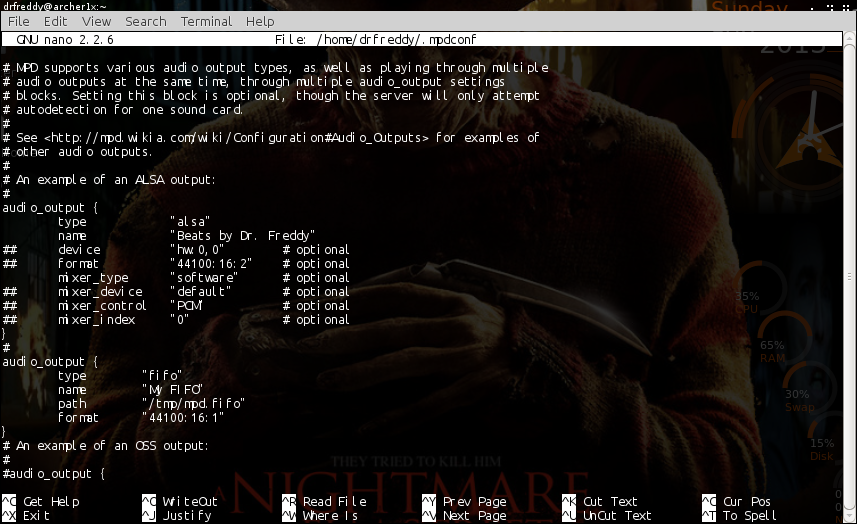The width and height of the screenshot is (857, 524).
Task: Click the mpd.wikia.com configuration URL
Action: pos(237,138)
